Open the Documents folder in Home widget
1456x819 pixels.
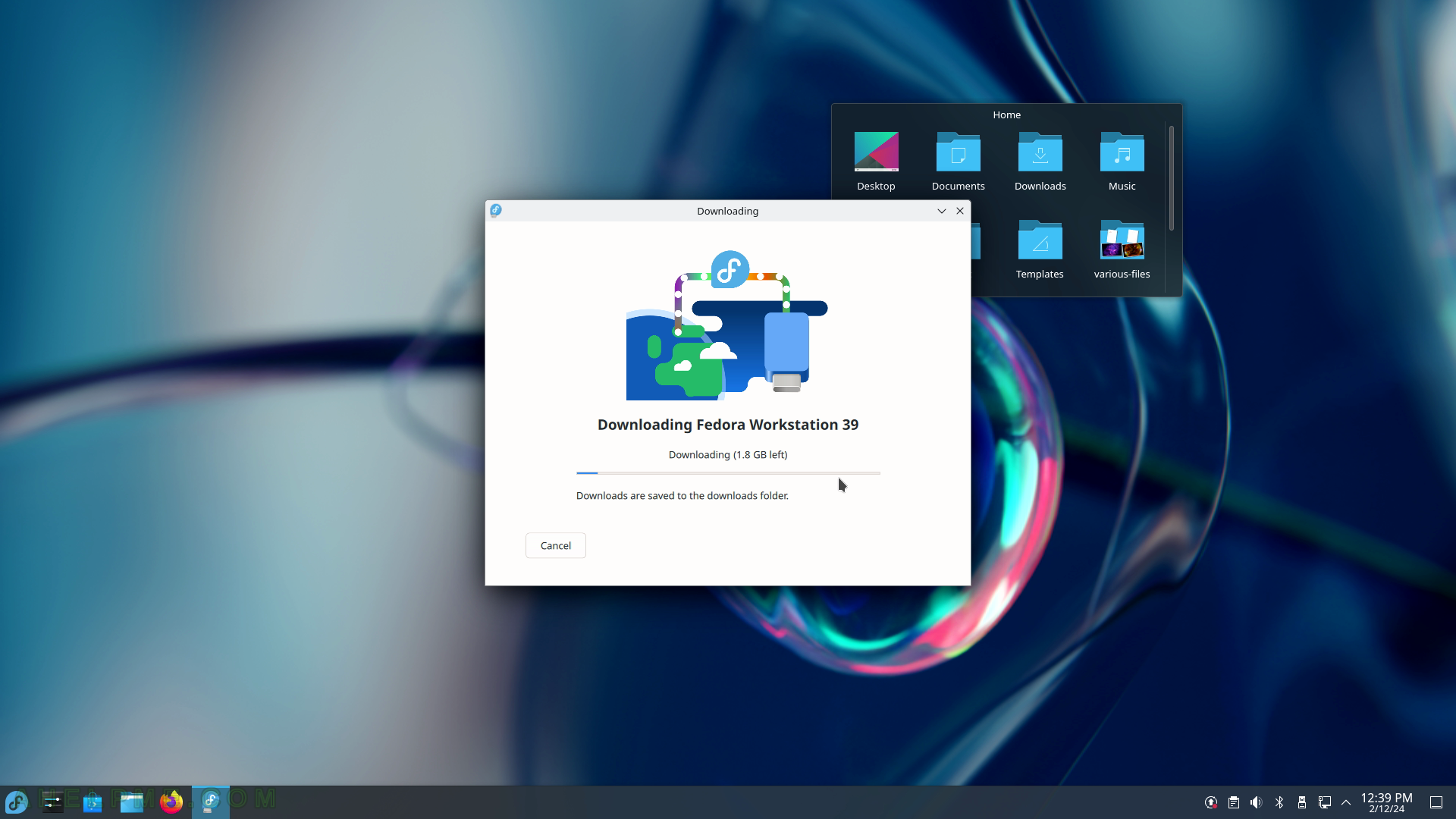[x=958, y=162]
